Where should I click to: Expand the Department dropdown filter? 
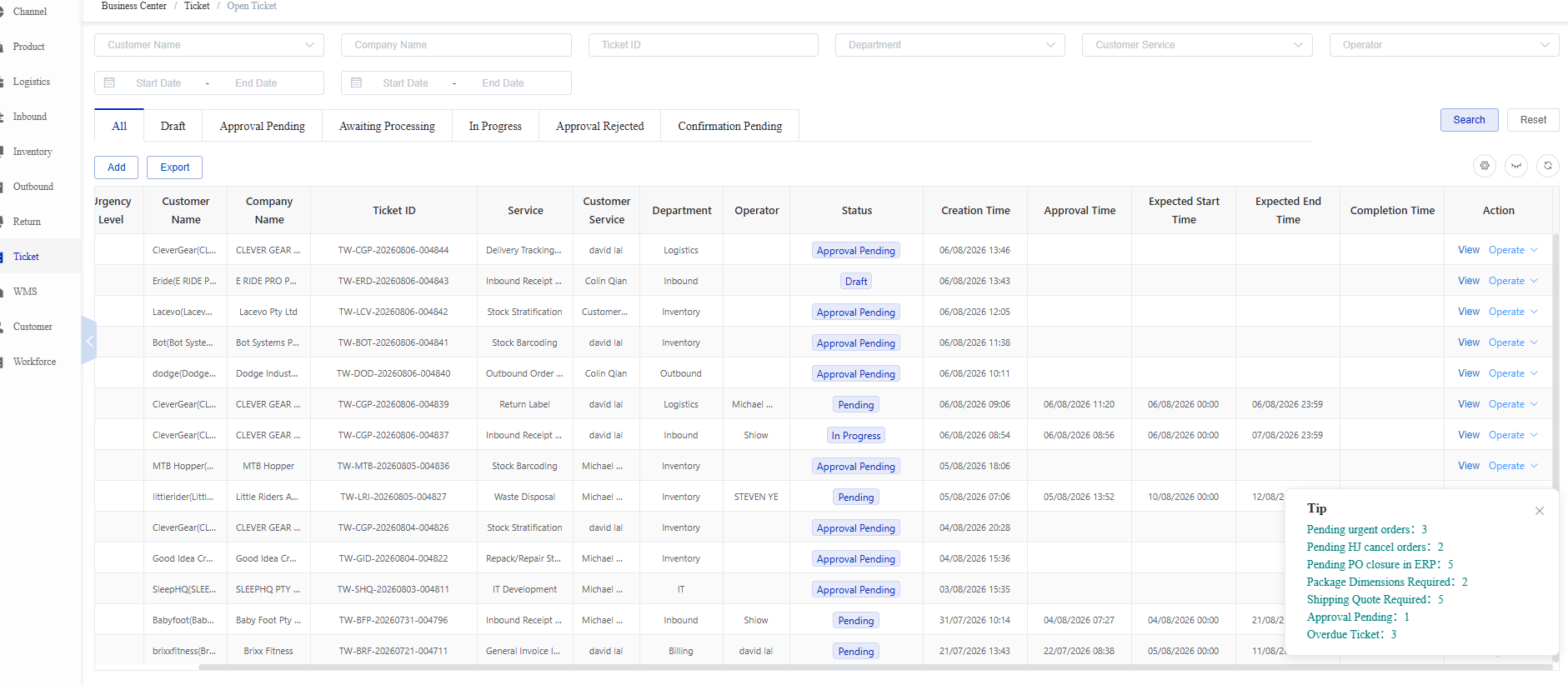pos(950,45)
